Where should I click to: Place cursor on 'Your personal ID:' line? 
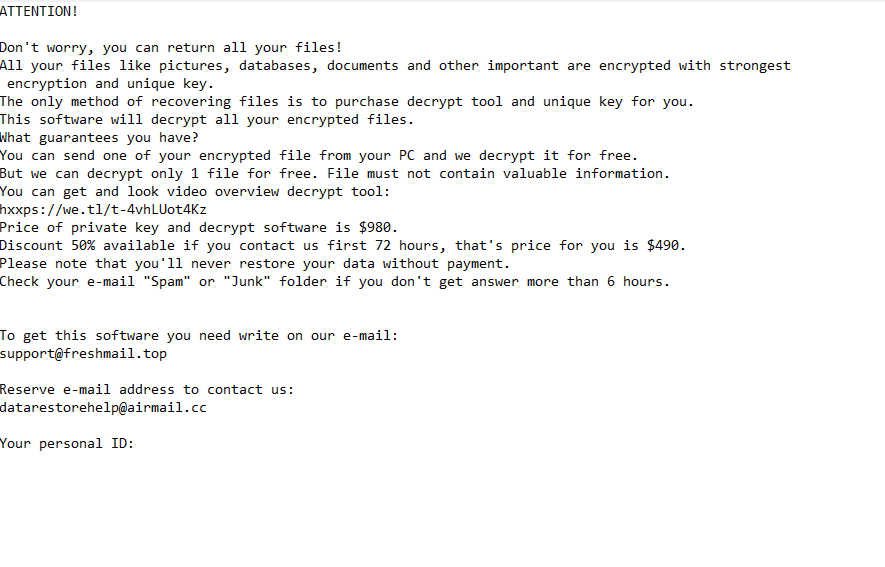[x=67, y=443]
